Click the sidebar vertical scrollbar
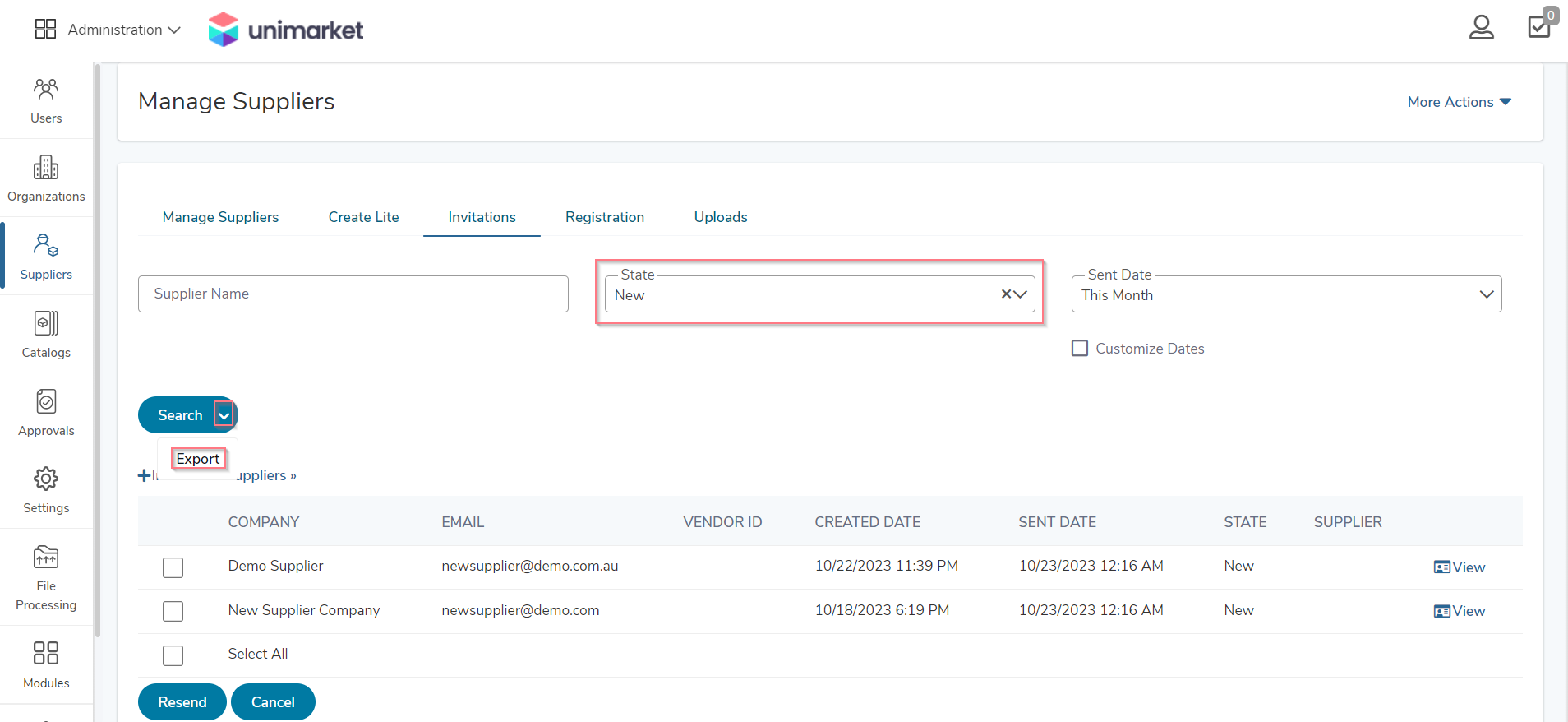The height and width of the screenshot is (722, 1568). tap(98, 349)
